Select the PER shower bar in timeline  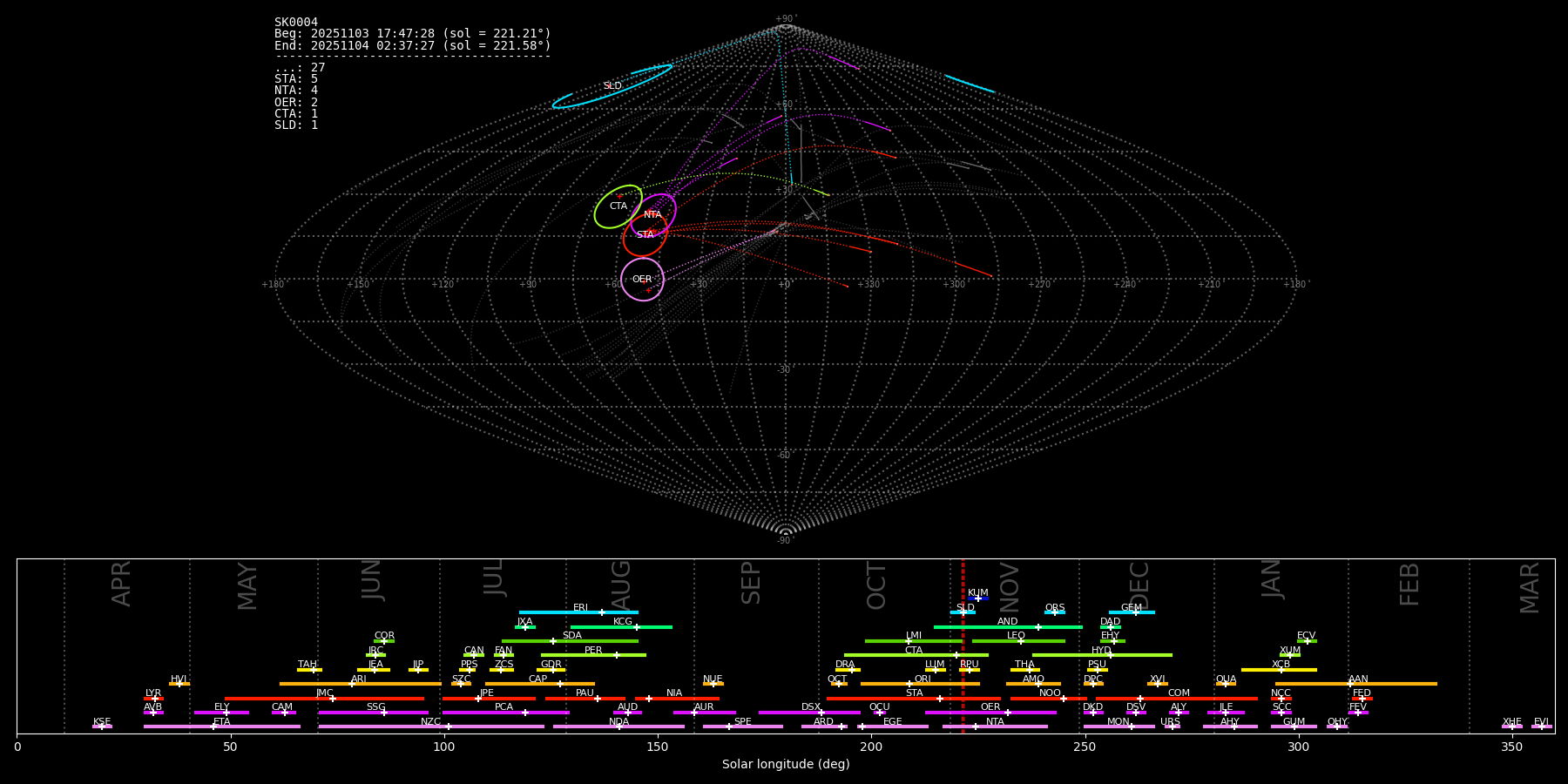point(592,655)
